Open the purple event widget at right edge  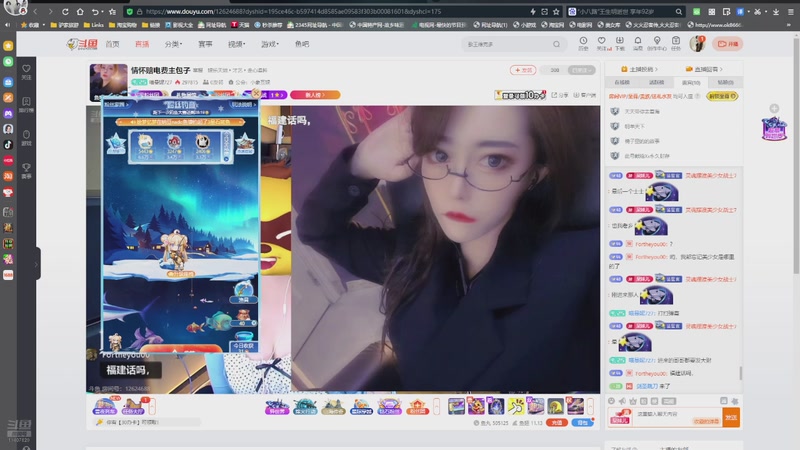774,129
